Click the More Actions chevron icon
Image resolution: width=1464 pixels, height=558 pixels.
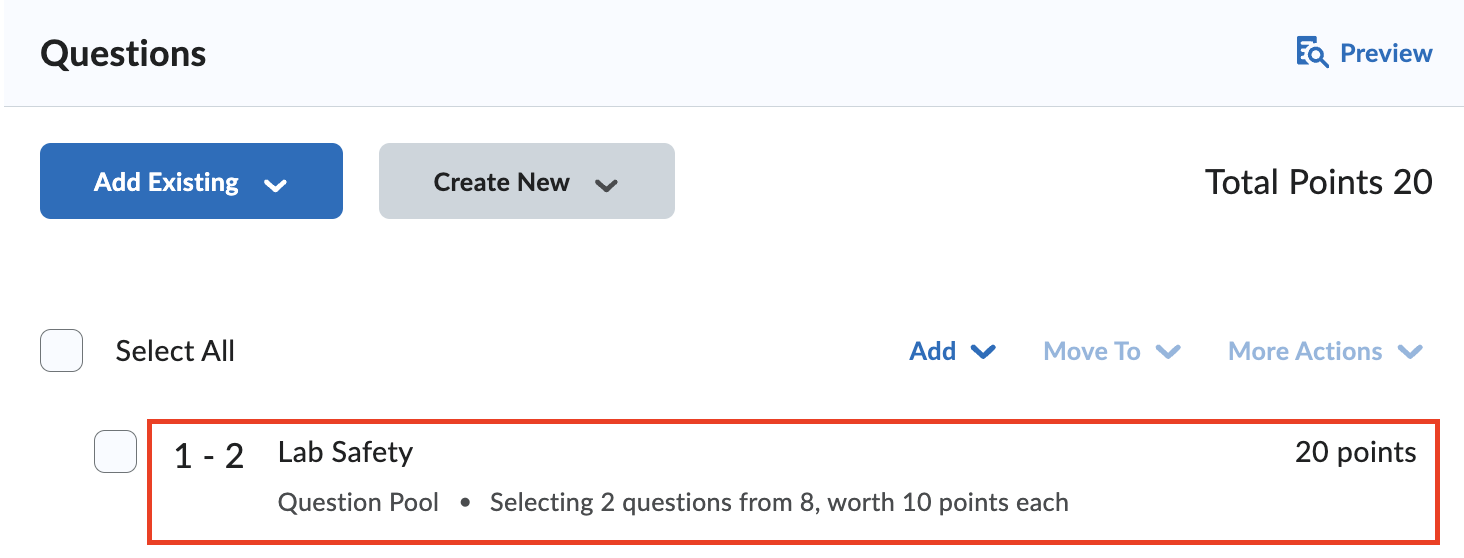click(1410, 352)
